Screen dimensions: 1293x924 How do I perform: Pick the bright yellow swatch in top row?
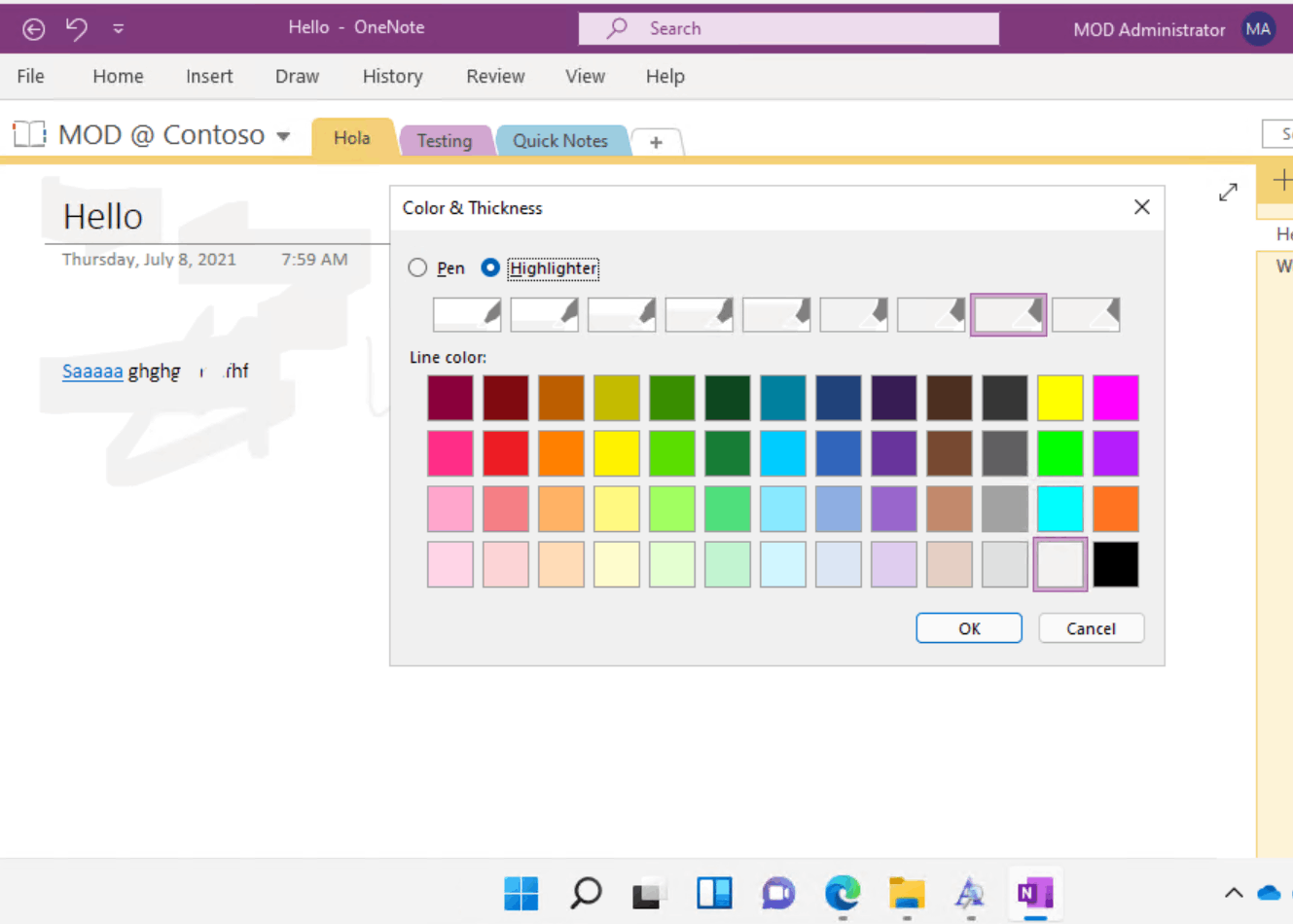click(1060, 398)
